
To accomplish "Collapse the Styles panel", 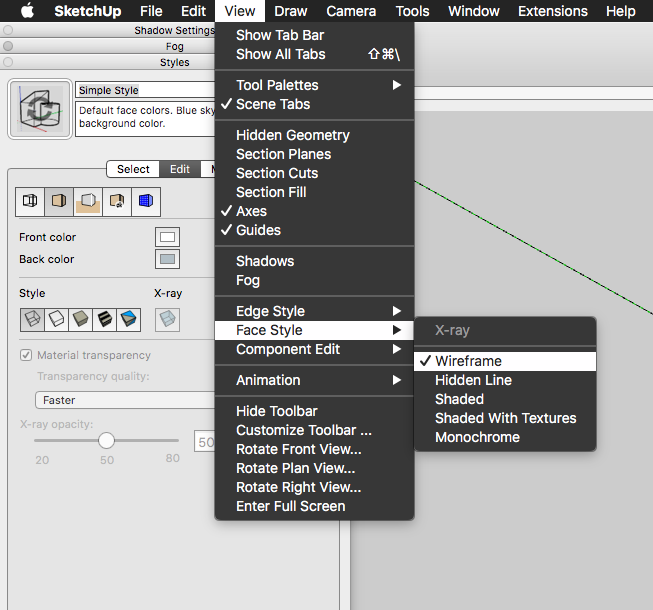I will [8, 62].
